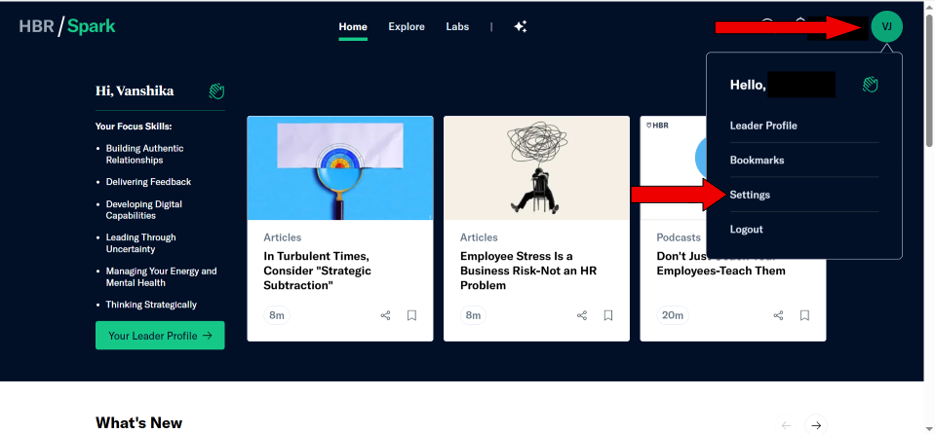Open Employee Stress Is a Business Risk article
Viewport: 936px width, 444px height.
point(518,270)
